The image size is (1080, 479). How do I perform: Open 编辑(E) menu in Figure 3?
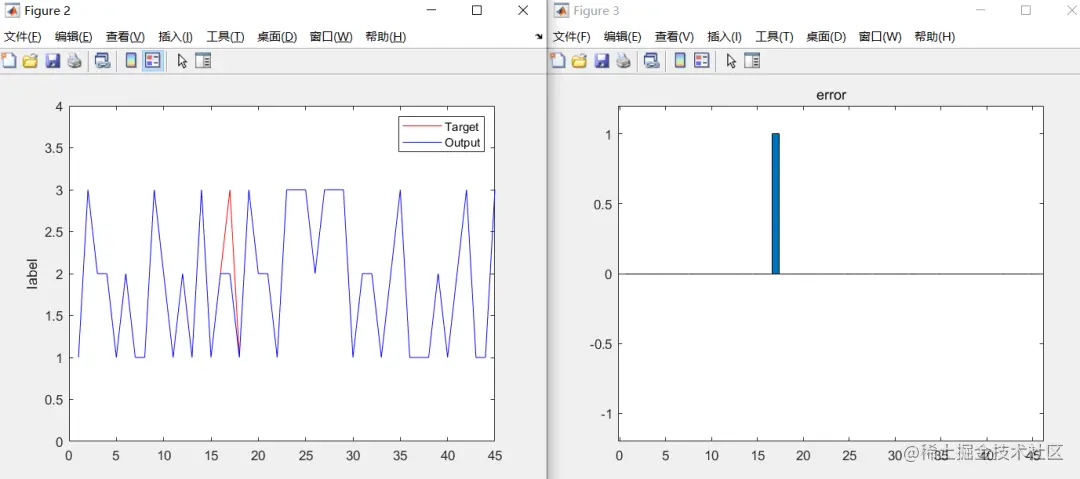[x=623, y=37]
